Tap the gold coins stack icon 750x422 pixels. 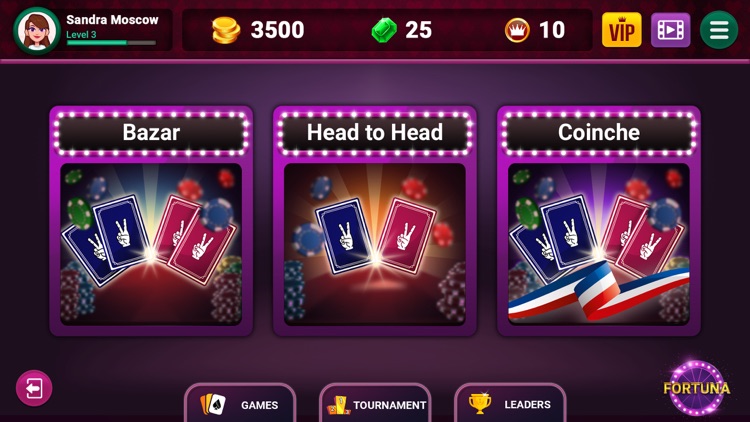click(226, 30)
